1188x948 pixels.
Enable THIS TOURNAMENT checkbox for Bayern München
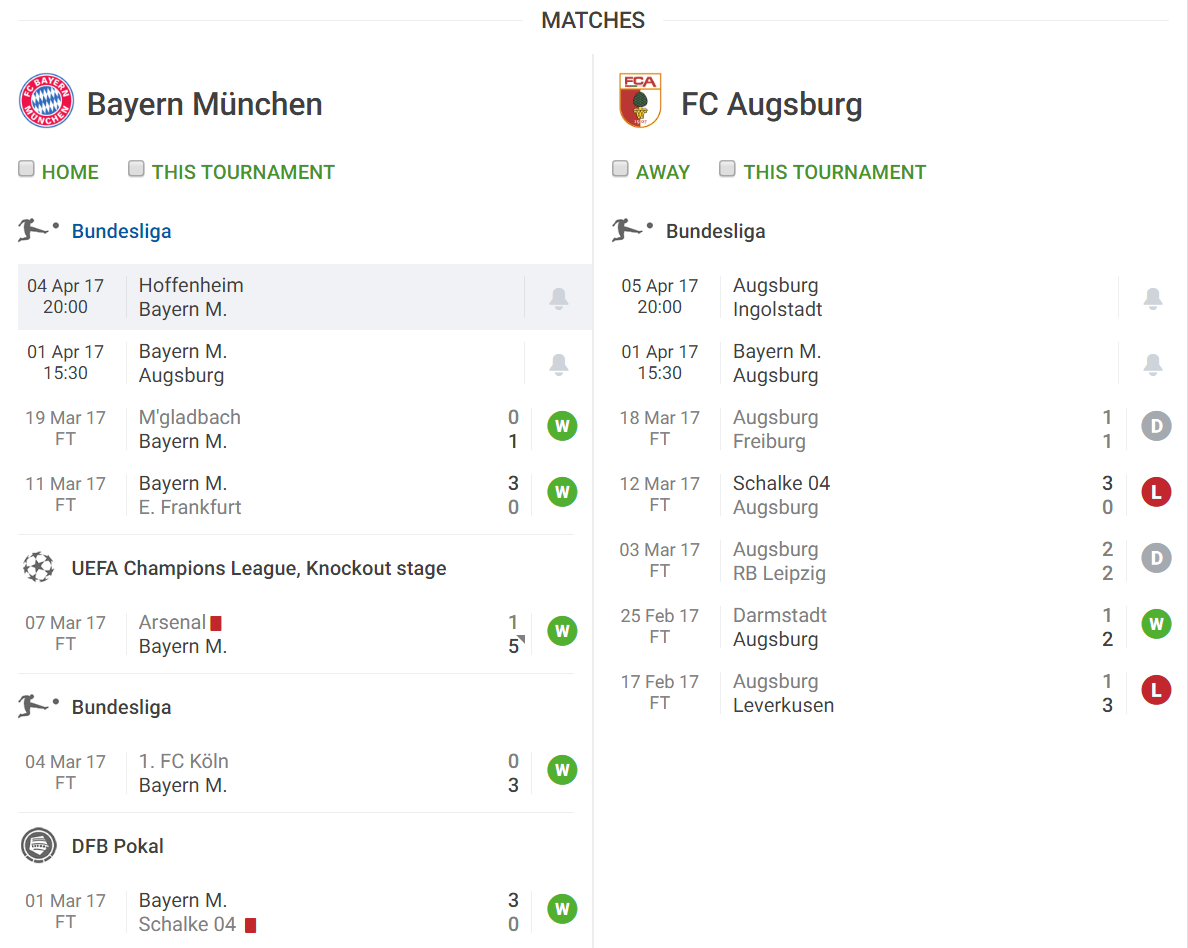(136, 168)
